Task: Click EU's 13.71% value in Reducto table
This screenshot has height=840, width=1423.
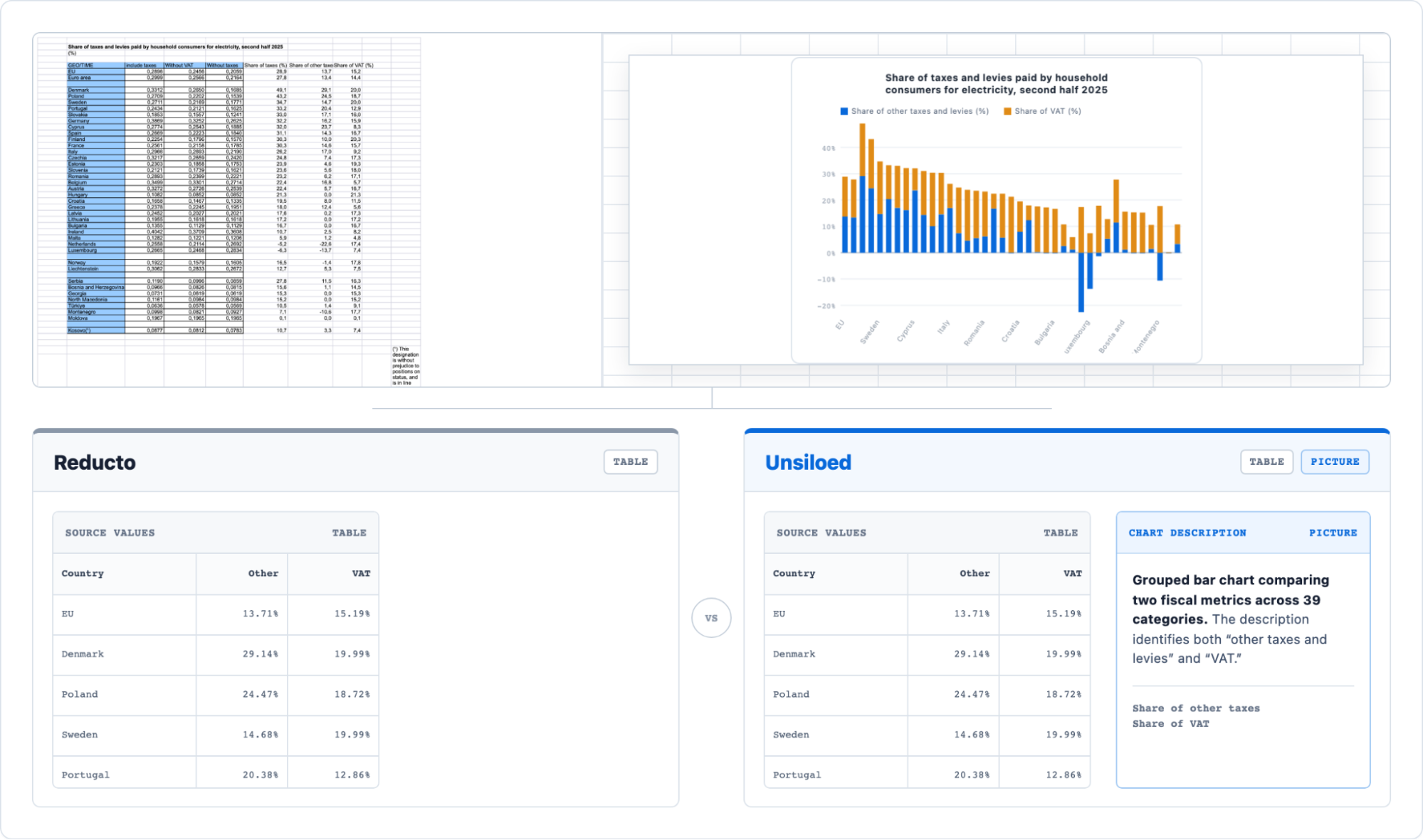Action: click(260, 614)
